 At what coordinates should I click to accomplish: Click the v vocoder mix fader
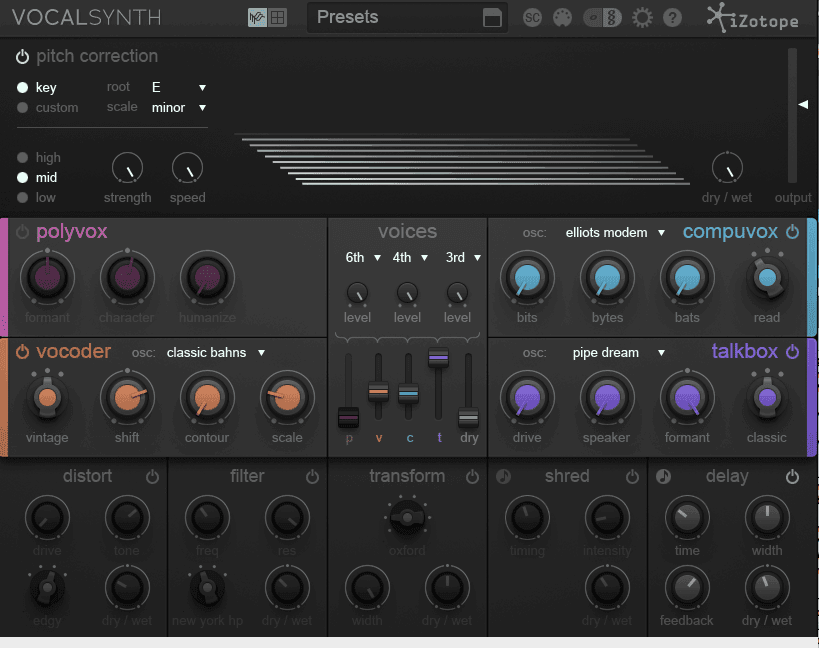click(x=379, y=391)
